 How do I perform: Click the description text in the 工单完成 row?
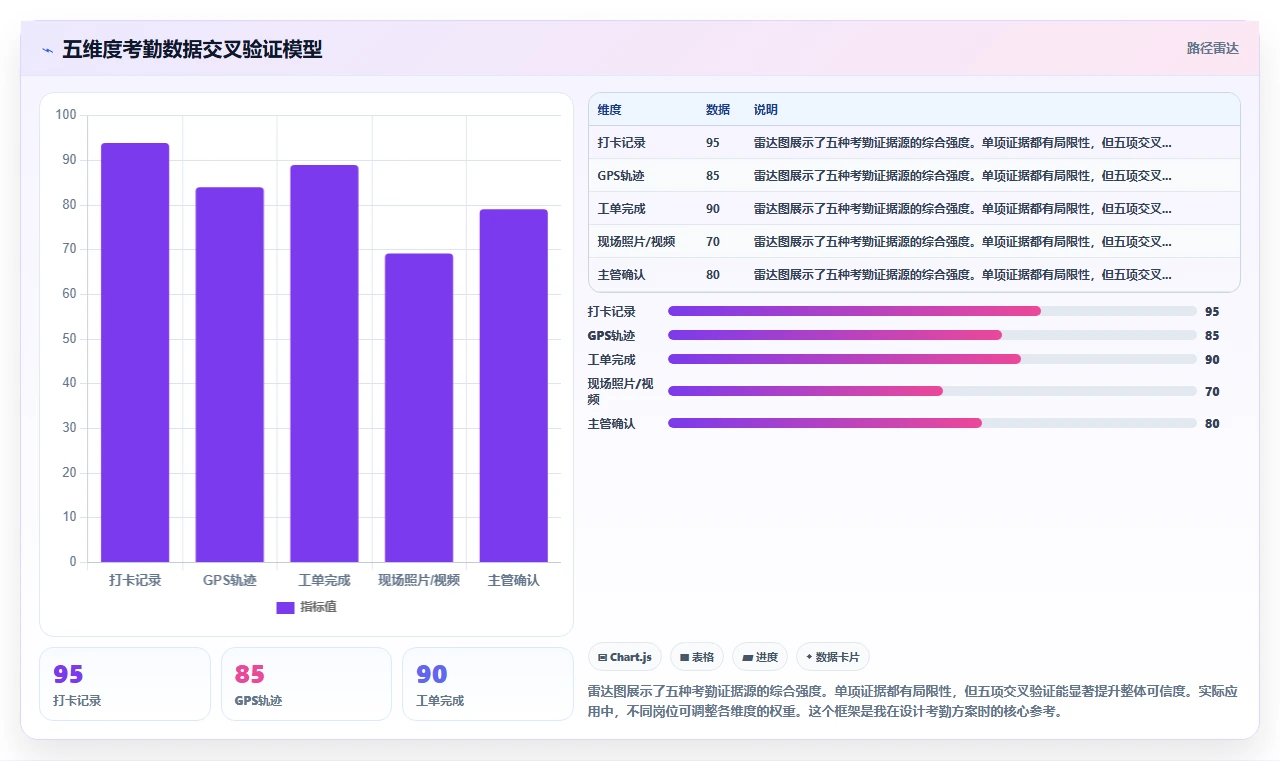point(962,209)
